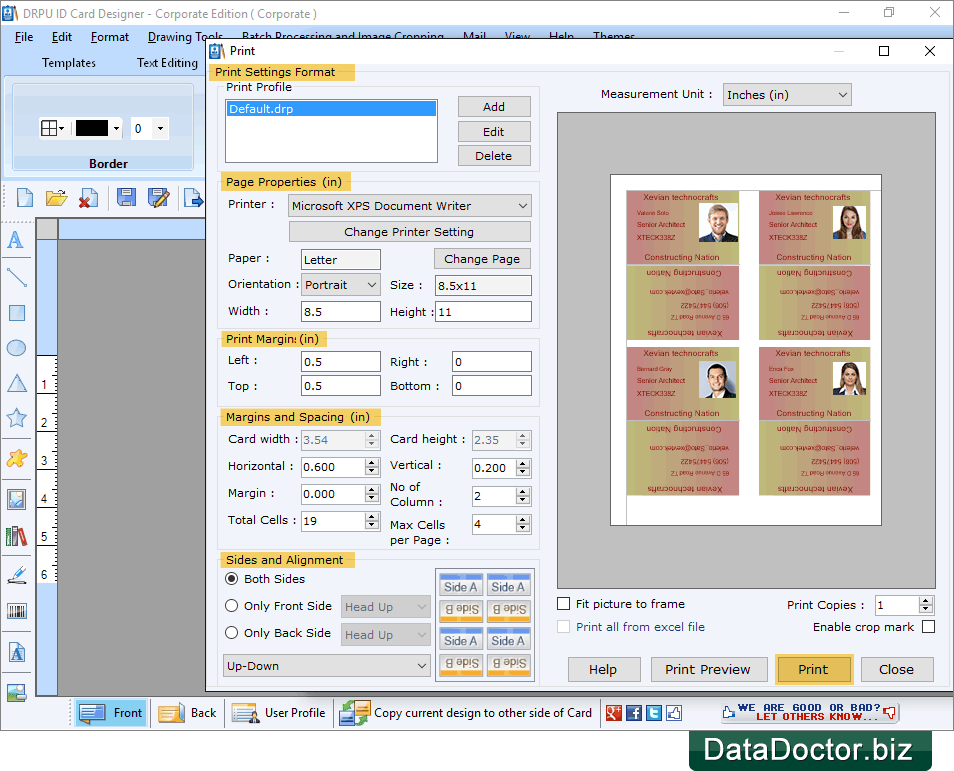Screen dimensions: 954x771
Task: Select the Triangle shape tool
Action: (16, 383)
